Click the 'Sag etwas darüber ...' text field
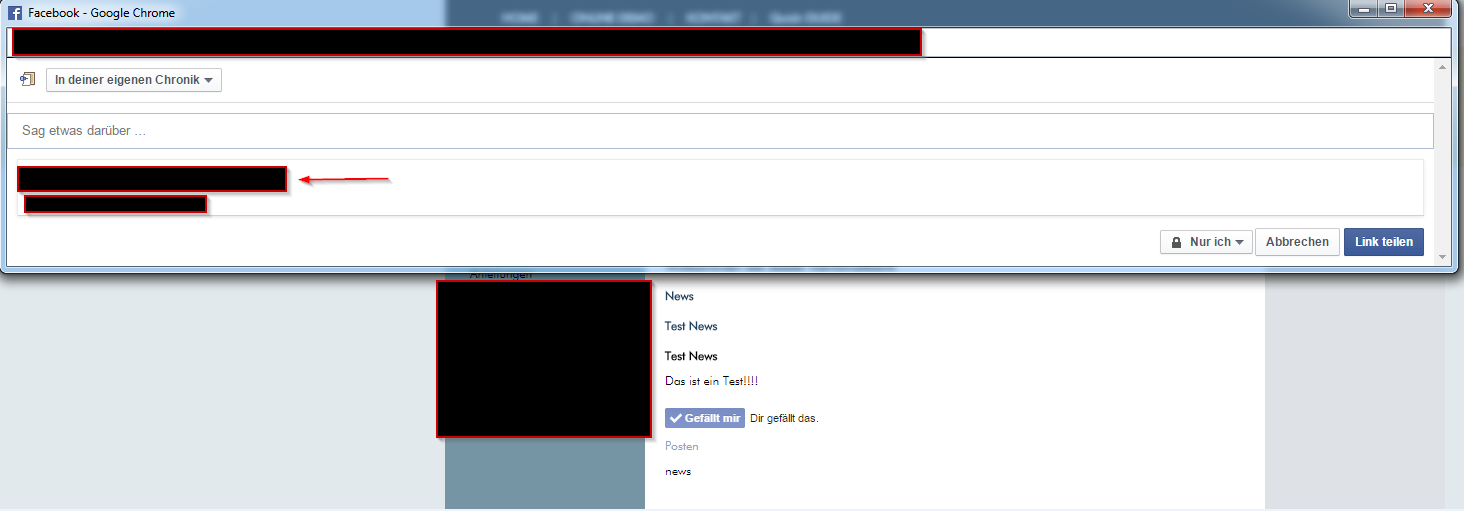The height and width of the screenshot is (511, 1464). [x=720, y=131]
